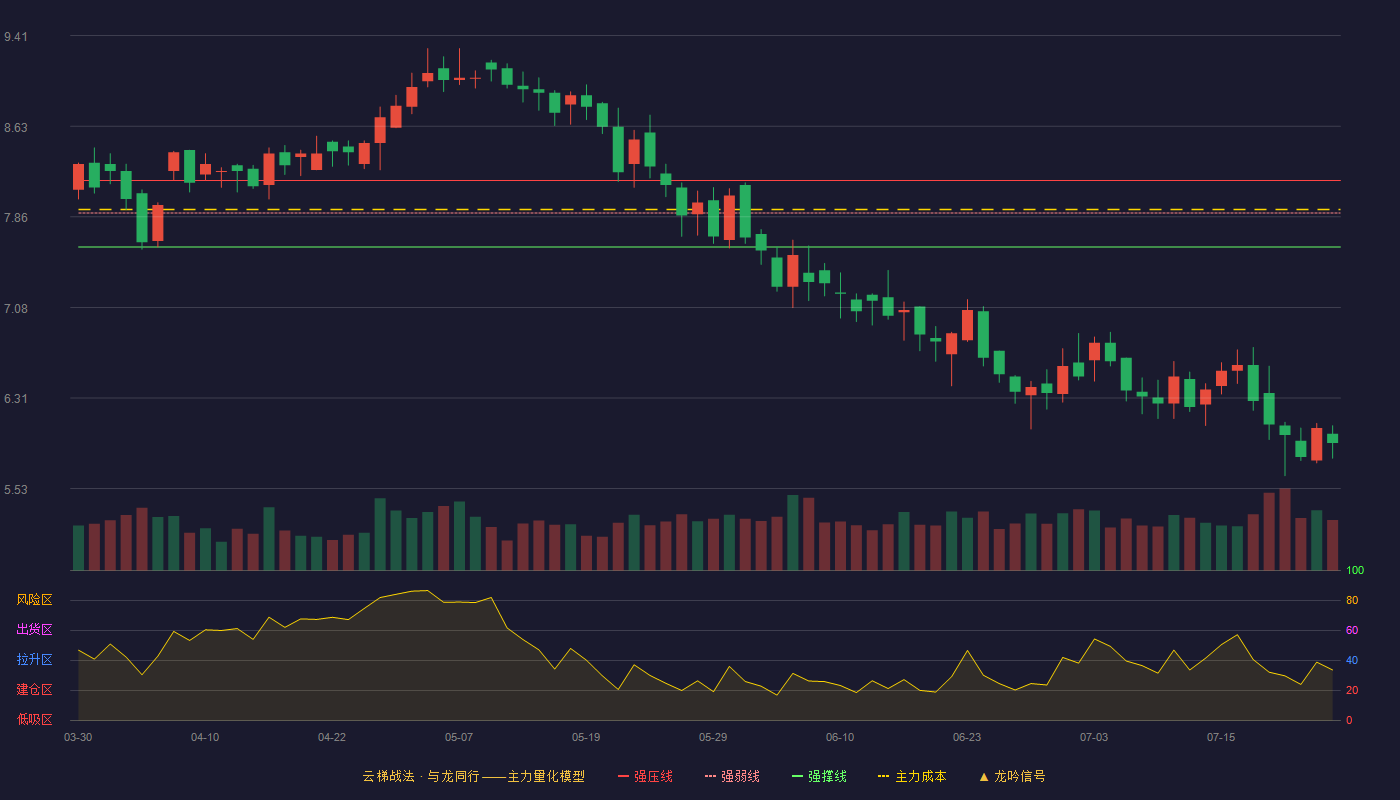Click the 云梯战法 主力量化模型 legend title
The image size is (1400, 800).
pyautogui.click(x=473, y=776)
